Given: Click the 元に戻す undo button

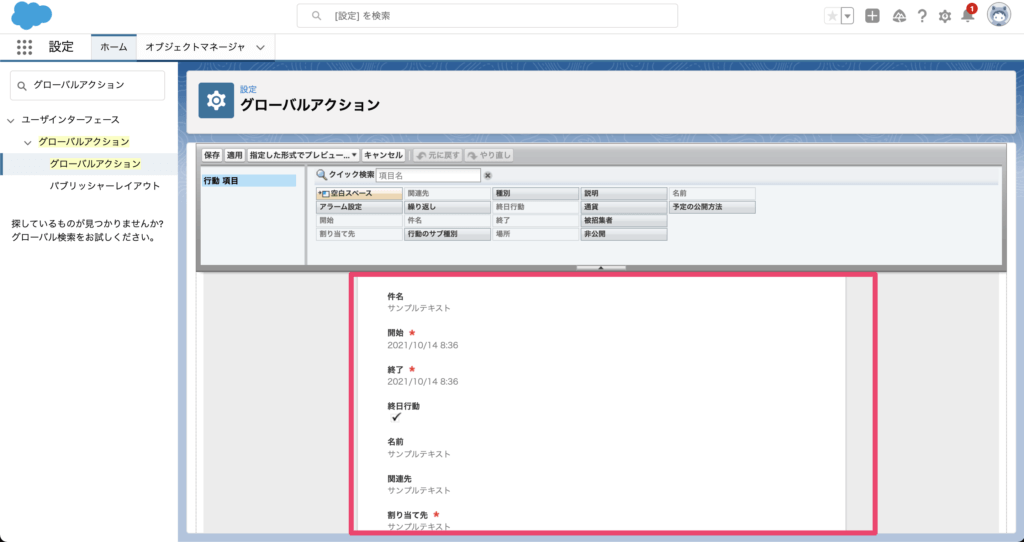Looking at the screenshot, I should [x=438, y=155].
